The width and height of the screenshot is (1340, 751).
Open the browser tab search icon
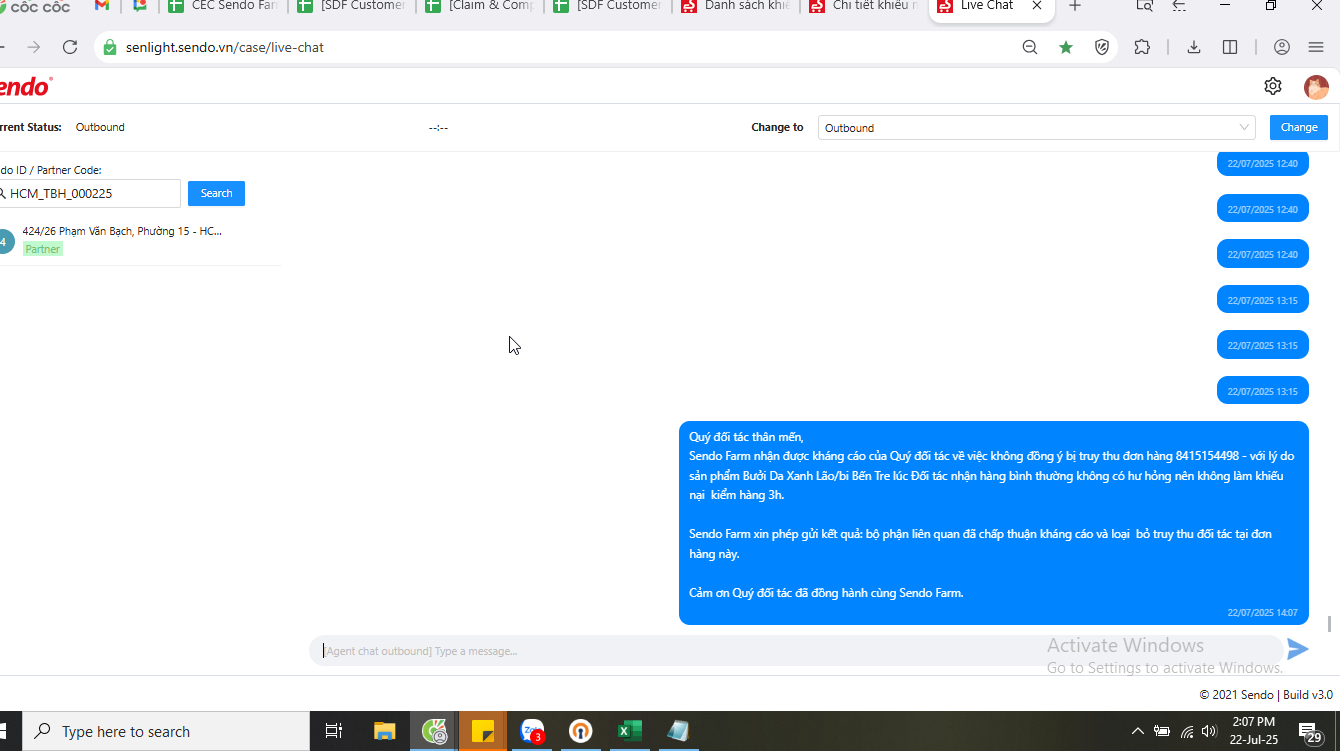[1144, 6]
